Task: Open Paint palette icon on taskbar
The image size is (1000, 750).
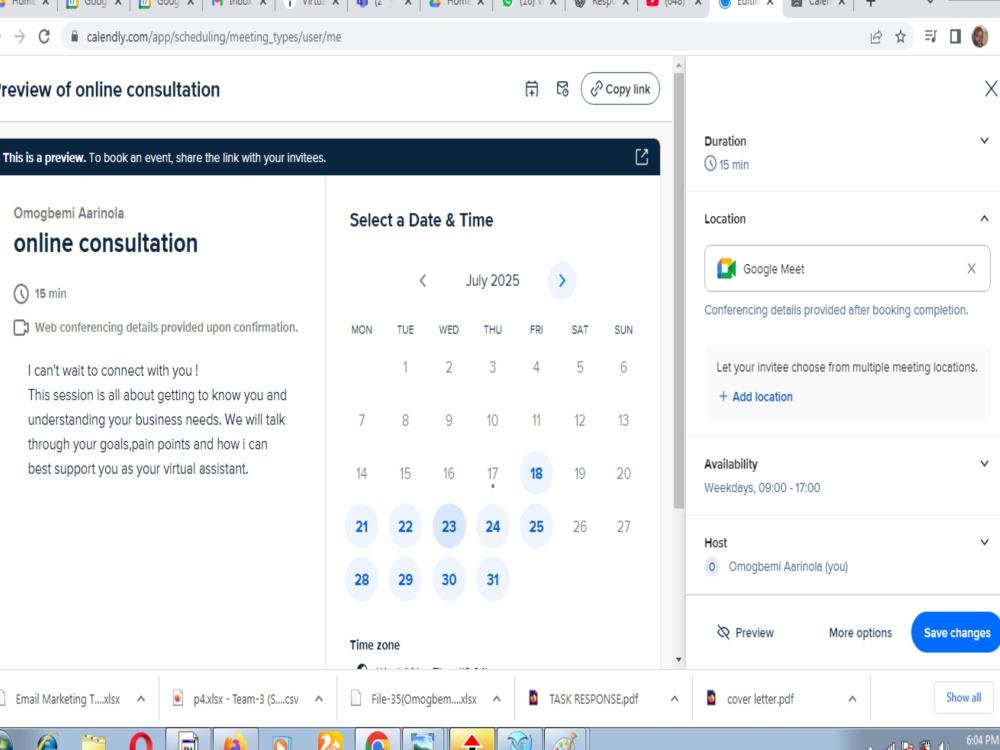Action: (564, 742)
